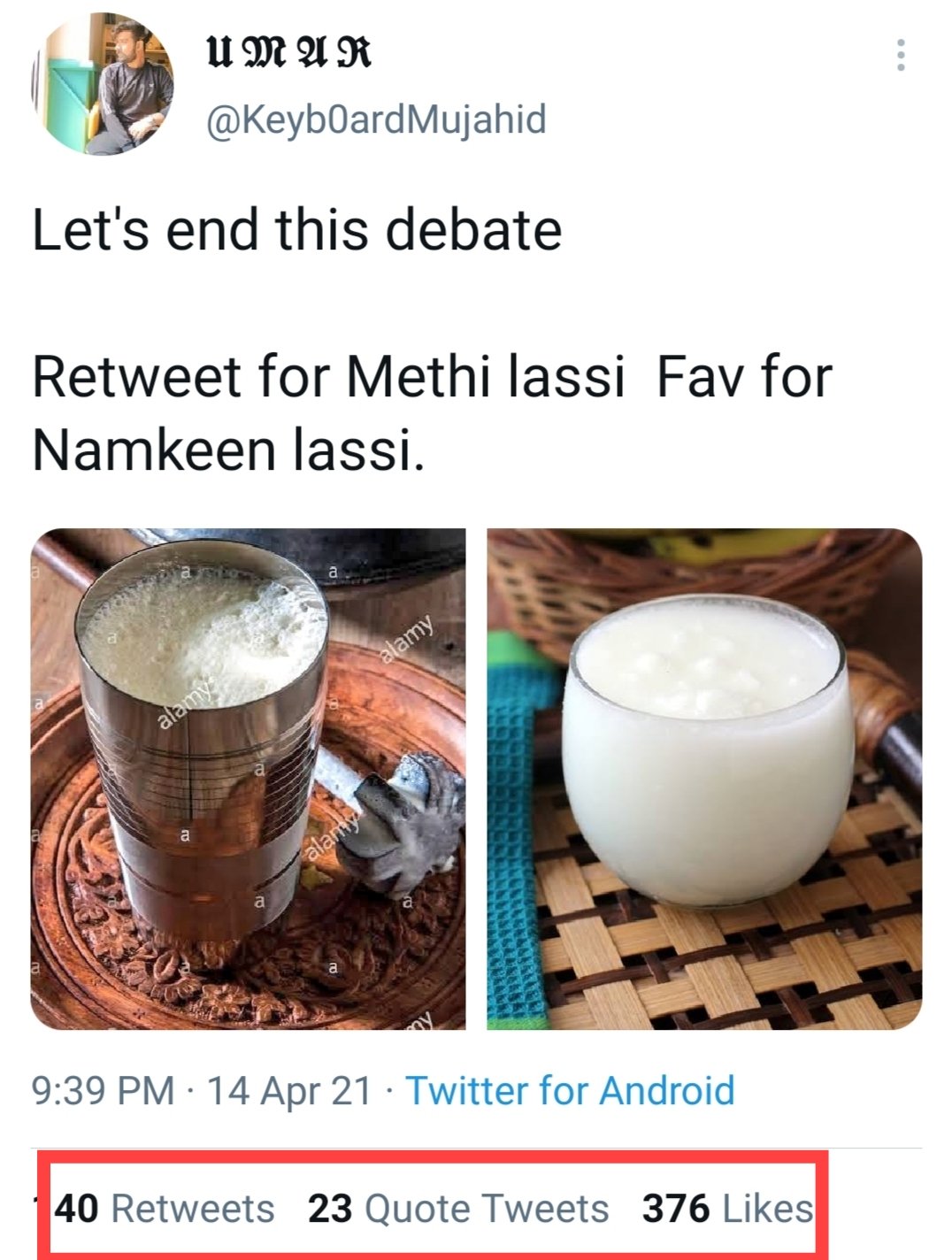Image resolution: width=952 pixels, height=1260 pixels.
Task: Tap the "Retweet for Methi lassi" line
Action: pos(328,376)
